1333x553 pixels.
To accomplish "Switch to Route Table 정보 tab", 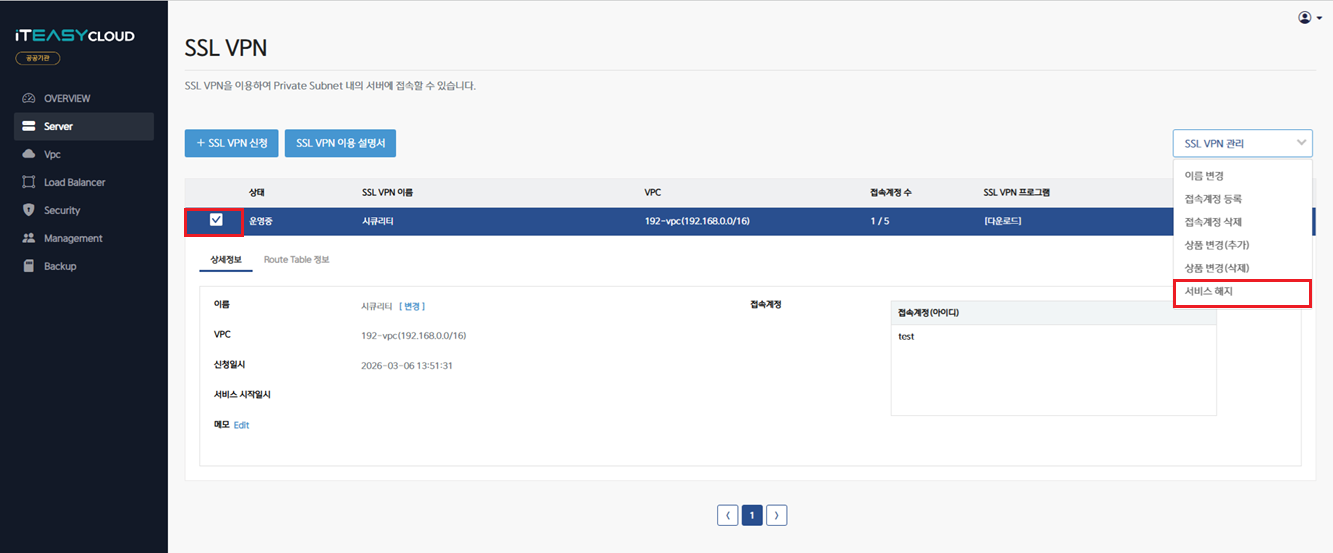I will [x=296, y=260].
